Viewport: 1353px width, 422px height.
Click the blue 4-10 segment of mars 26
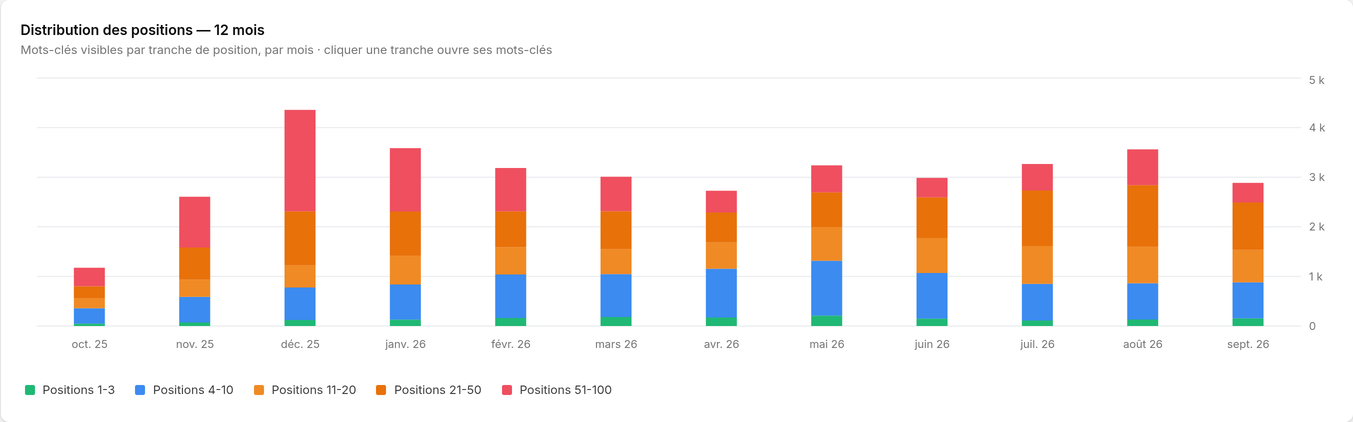click(616, 296)
